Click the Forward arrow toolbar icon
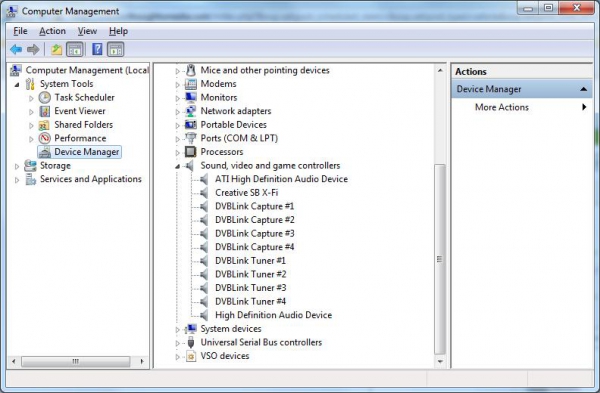Image resolution: width=600 pixels, height=393 pixels. click(x=33, y=49)
